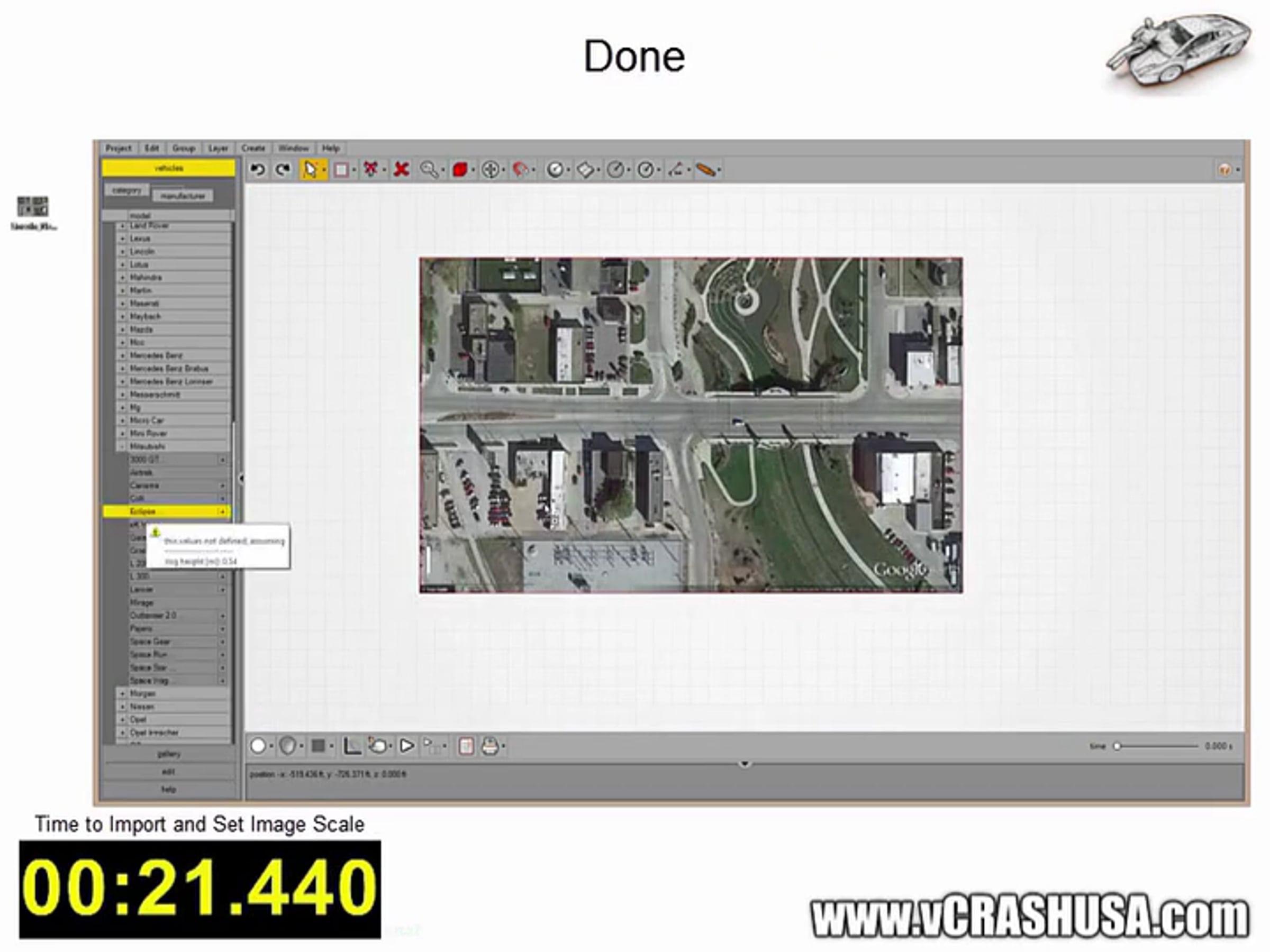Open the arrow beside Outlander 2.0 model

(x=222, y=616)
